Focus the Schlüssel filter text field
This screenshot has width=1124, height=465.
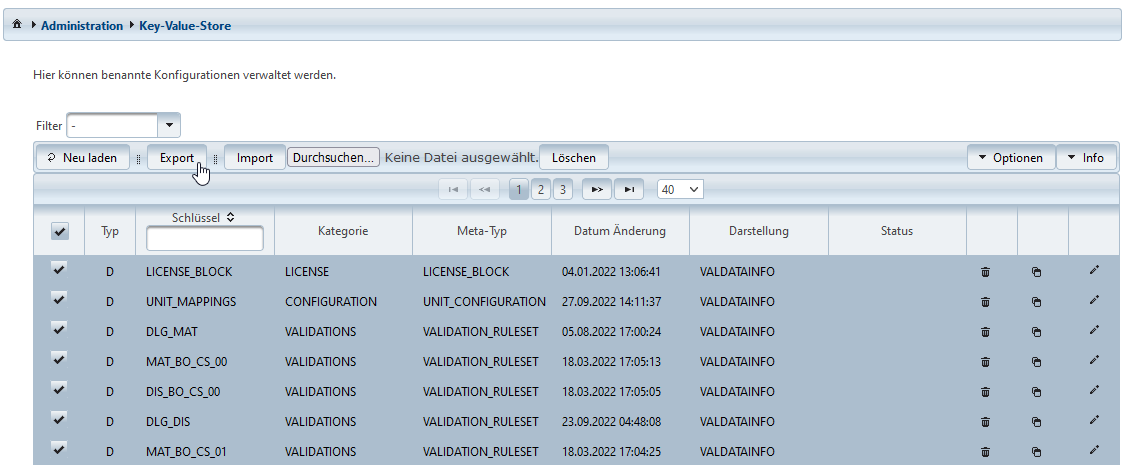204,238
